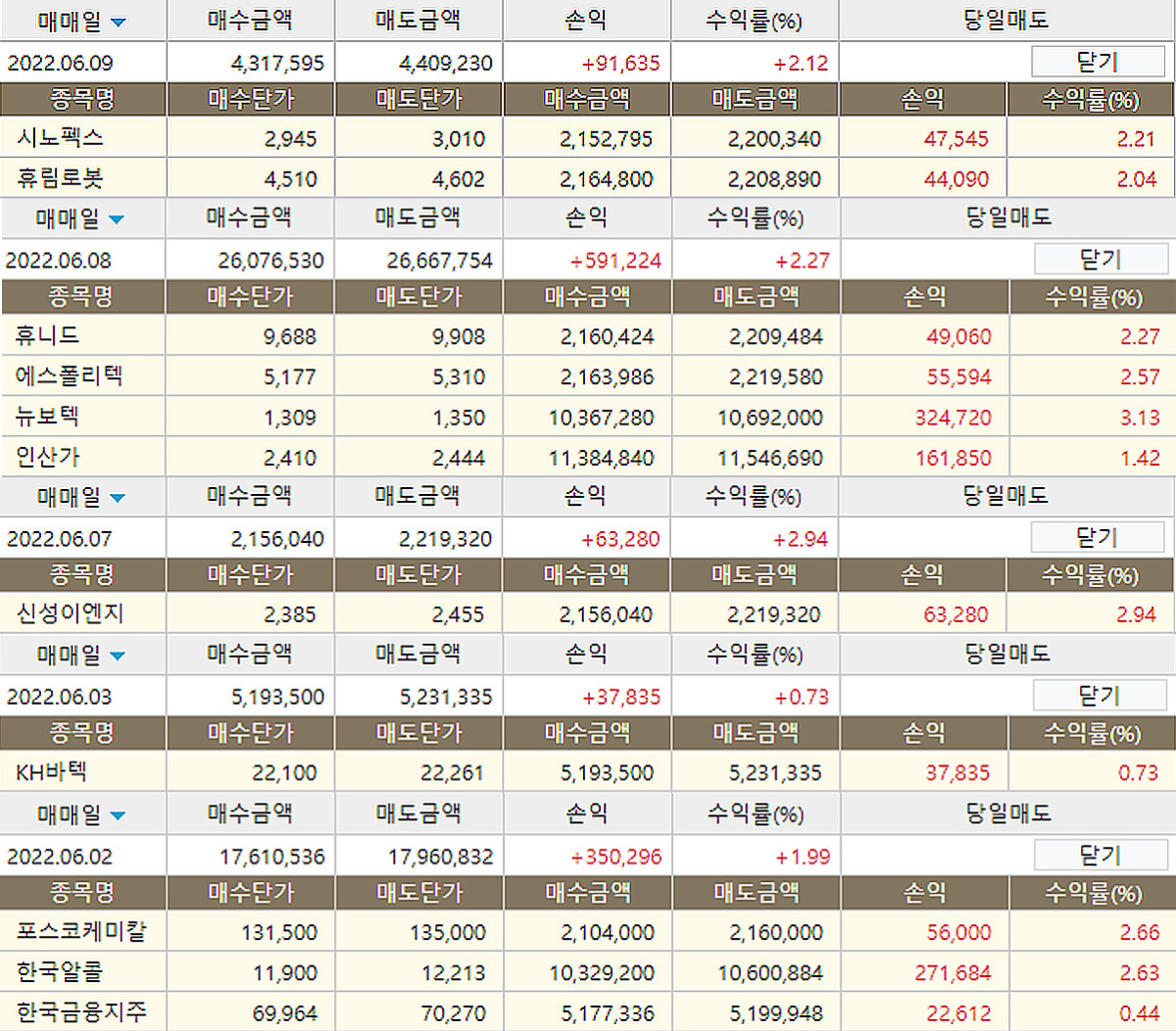Image resolution: width=1176 pixels, height=1031 pixels.
Task: Select the 한국금융지주 row
Action: pyautogui.click(x=81, y=1012)
